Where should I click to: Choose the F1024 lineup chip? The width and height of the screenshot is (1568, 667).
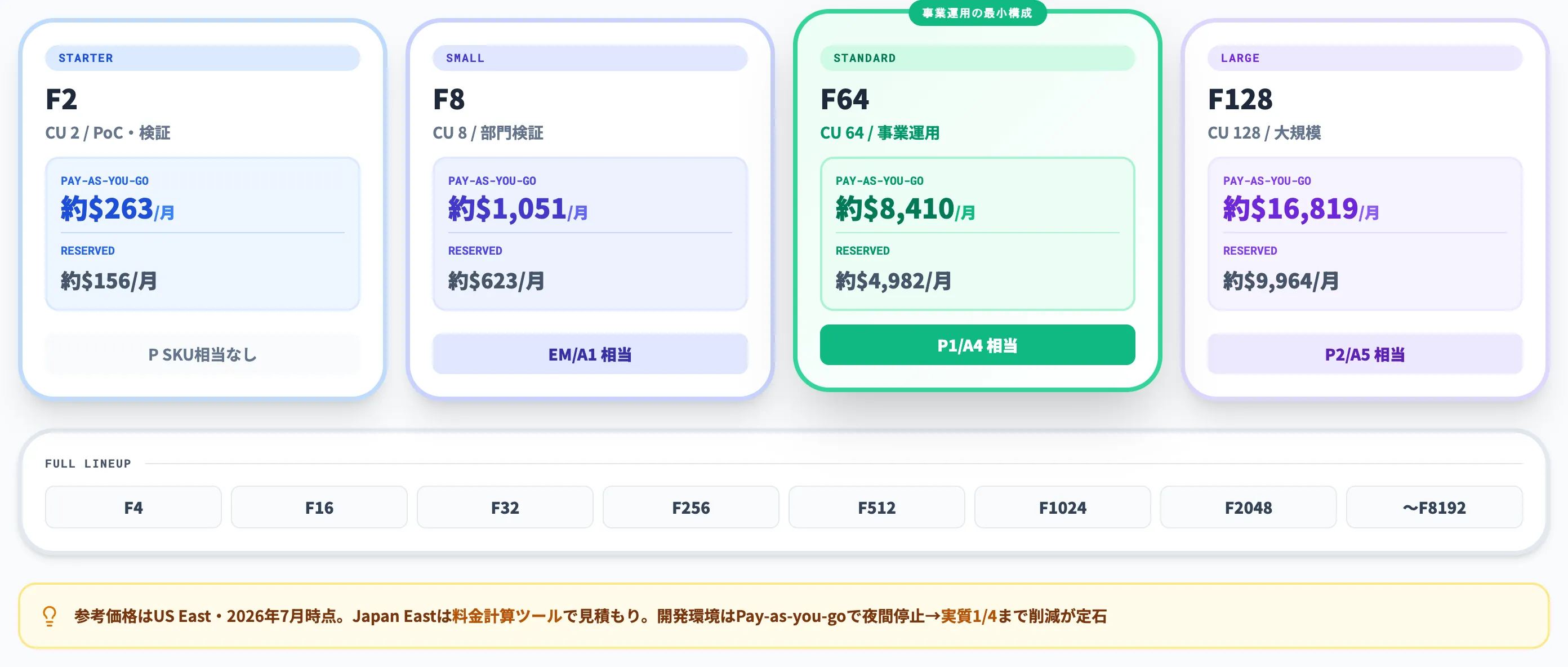(x=1063, y=507)
